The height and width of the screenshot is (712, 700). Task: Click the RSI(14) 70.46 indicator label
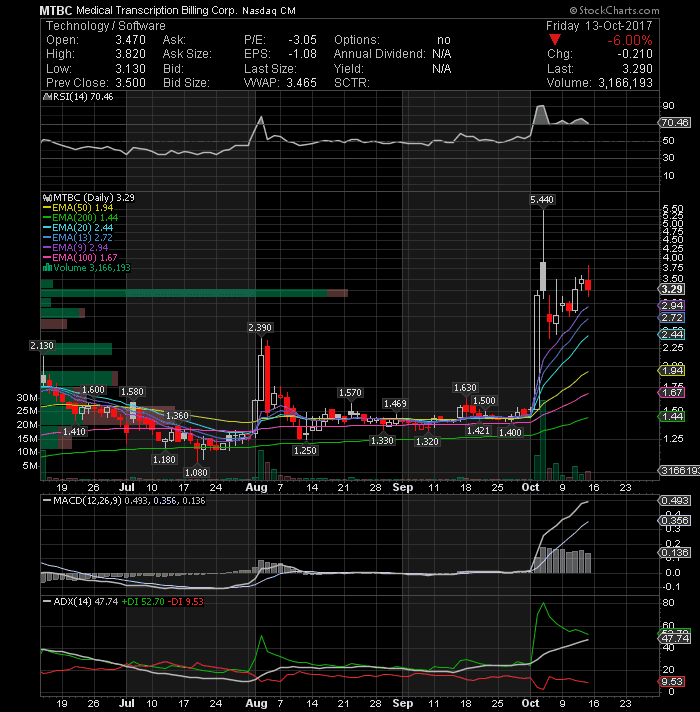(83, 97)
